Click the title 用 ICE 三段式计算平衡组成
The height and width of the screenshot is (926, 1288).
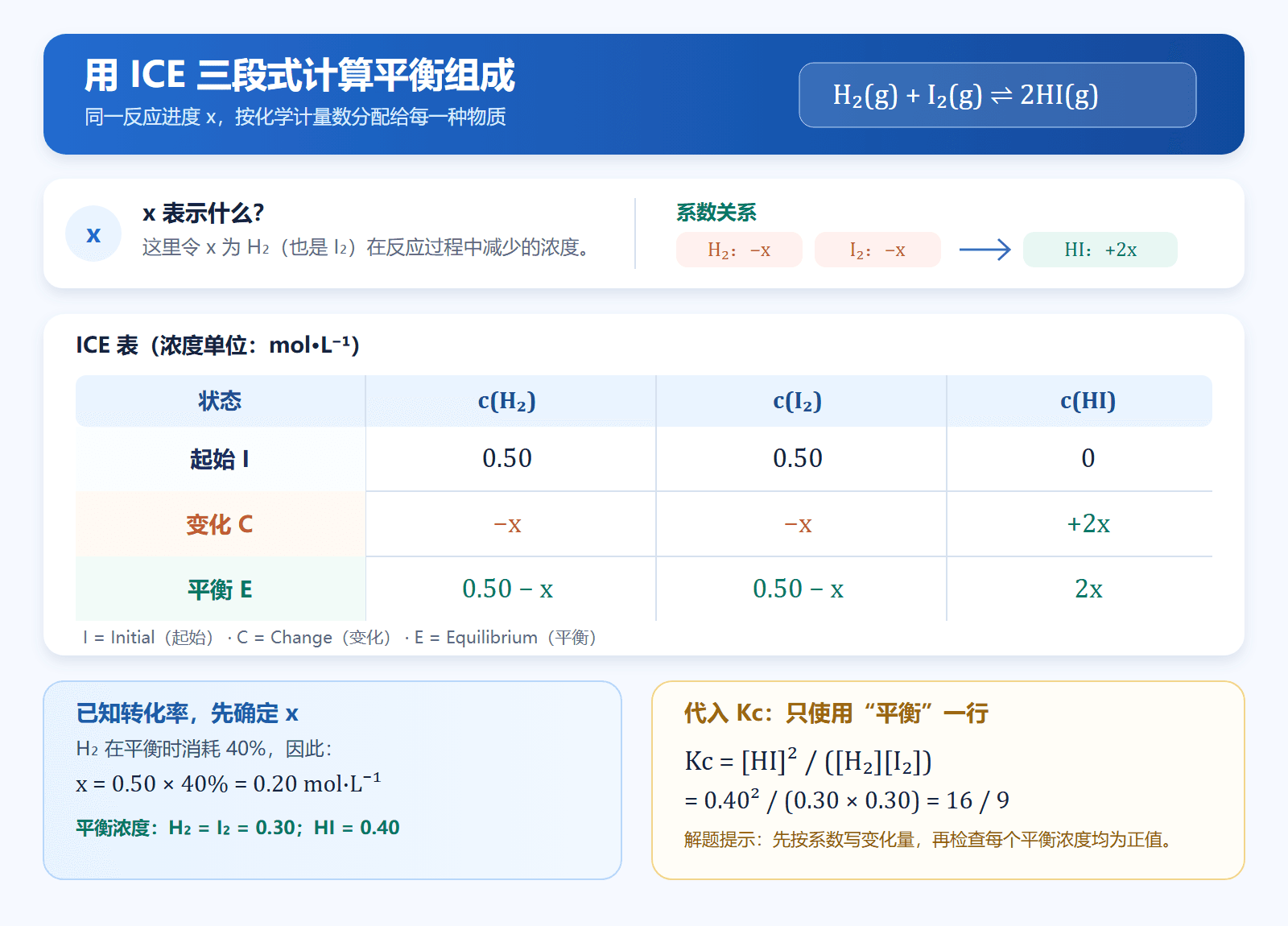[299, 76]
